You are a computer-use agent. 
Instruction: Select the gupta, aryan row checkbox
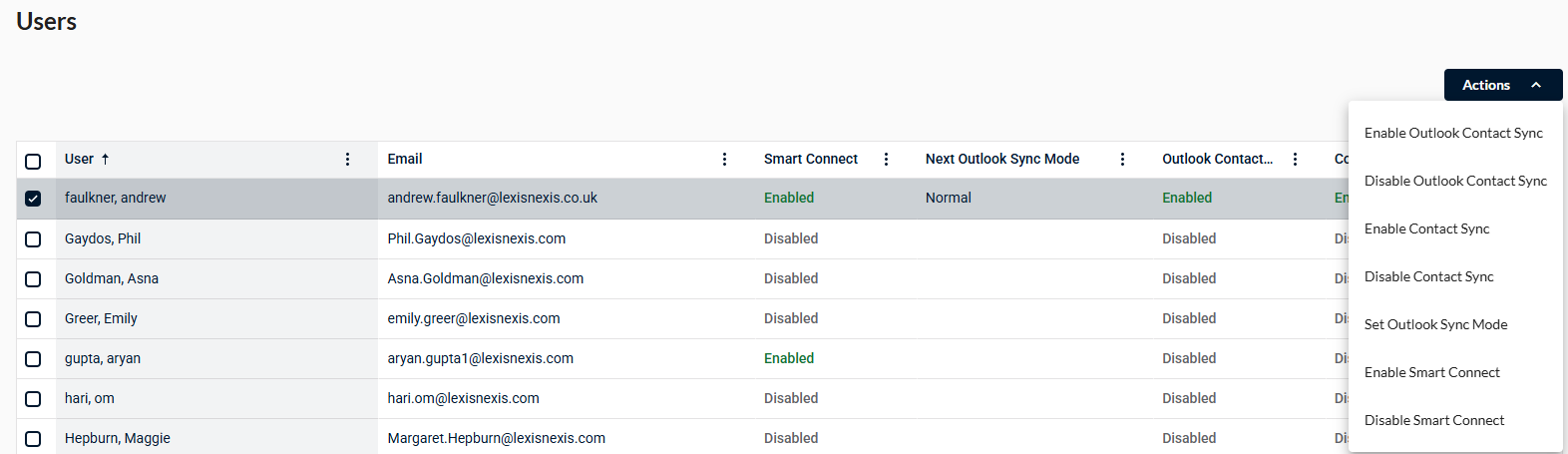click(x=33, y=359)
